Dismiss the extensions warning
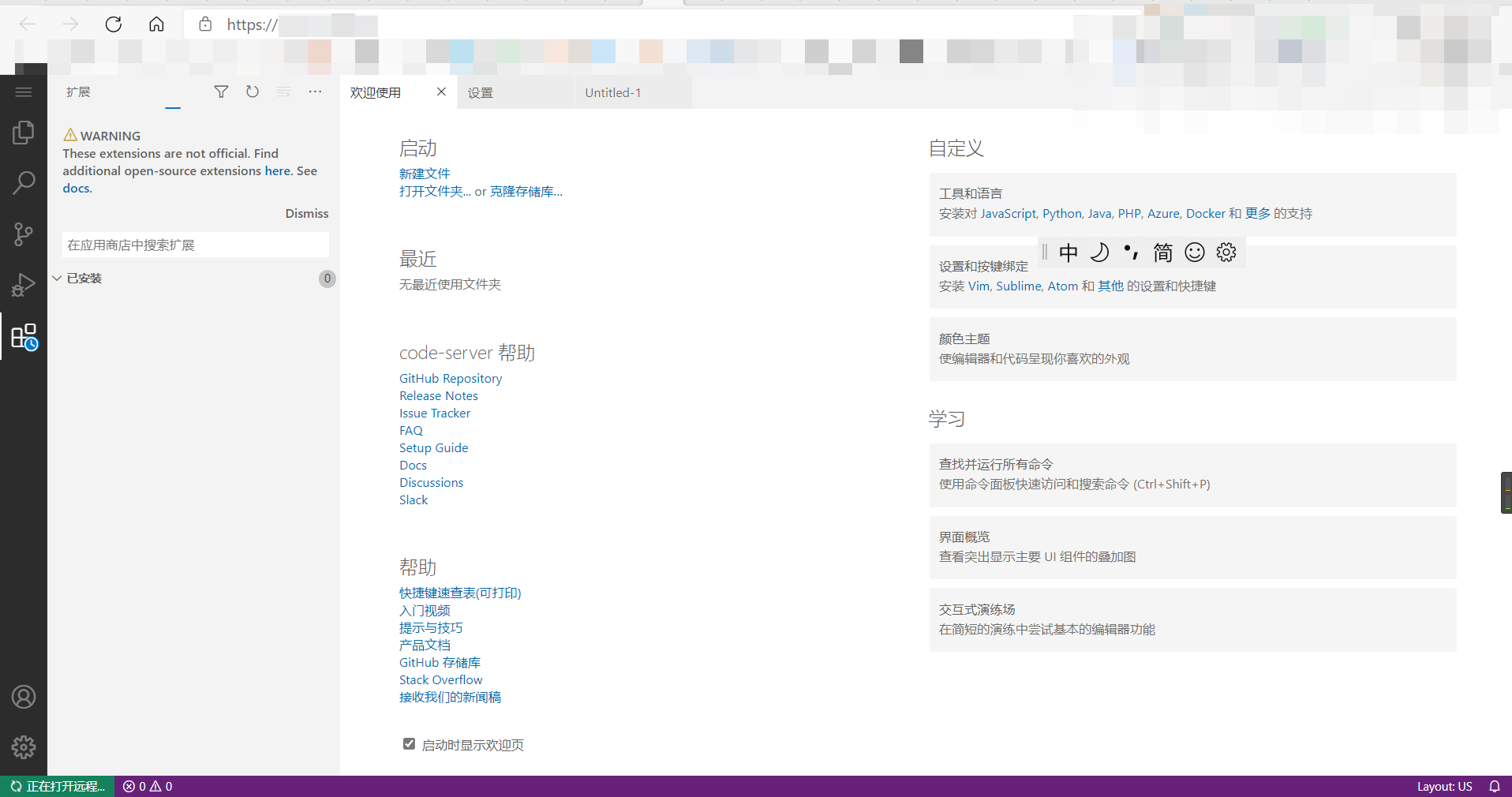Image resolution: width=1512 pixels, height=797 pixels. [x=307, y=214]
